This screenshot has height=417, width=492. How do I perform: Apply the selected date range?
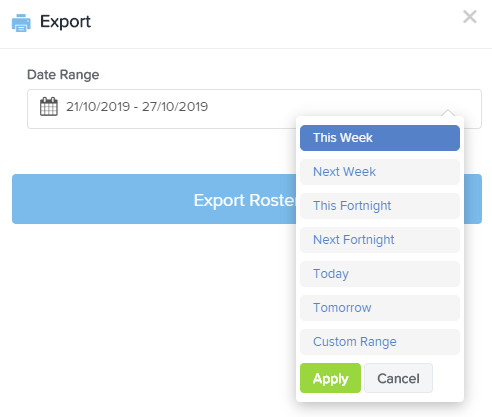click(330, 378)
